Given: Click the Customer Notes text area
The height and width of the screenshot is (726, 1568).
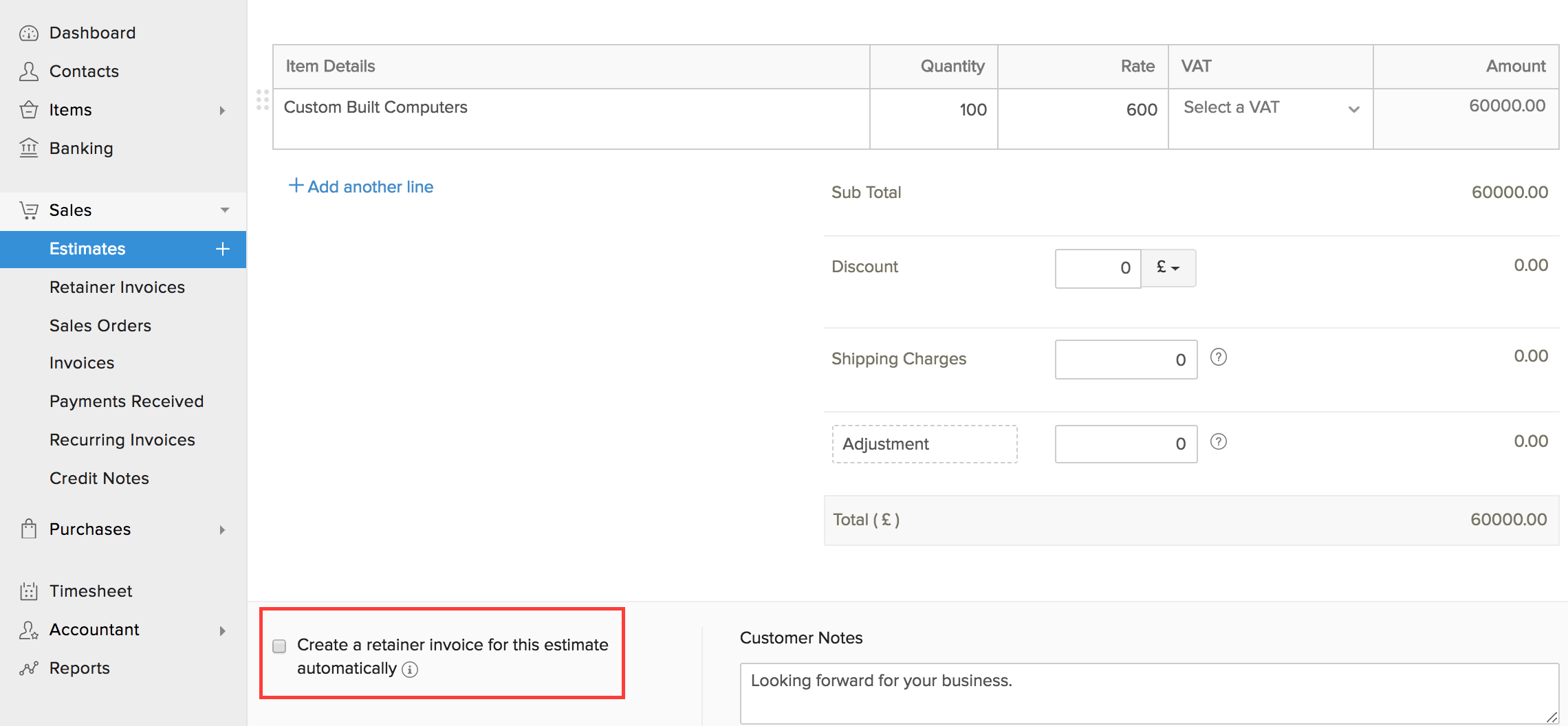Looking at the screenshot, I should 1149,694.
